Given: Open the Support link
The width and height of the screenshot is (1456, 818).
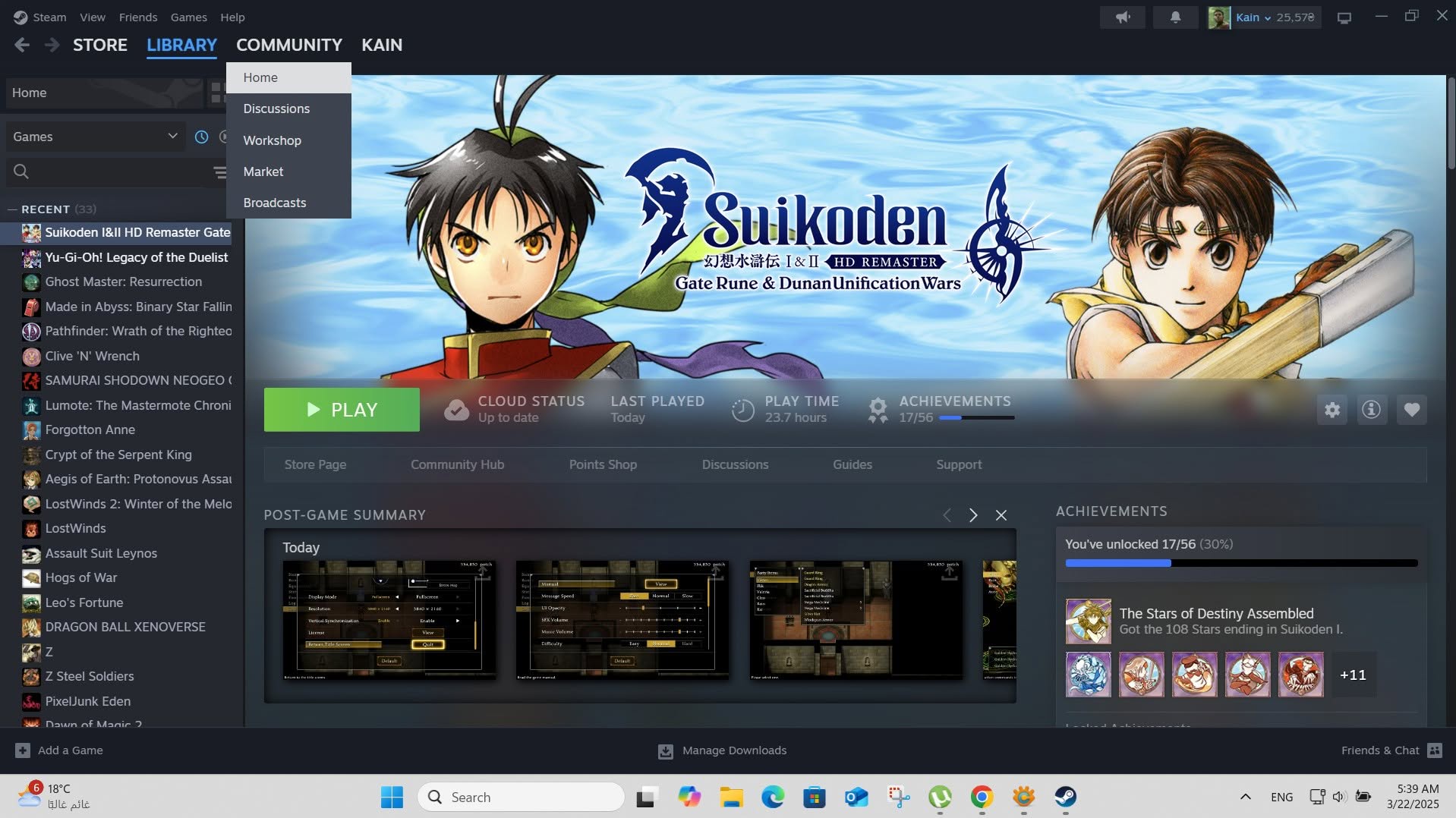Looking at the screenshot, I should 959,464.
